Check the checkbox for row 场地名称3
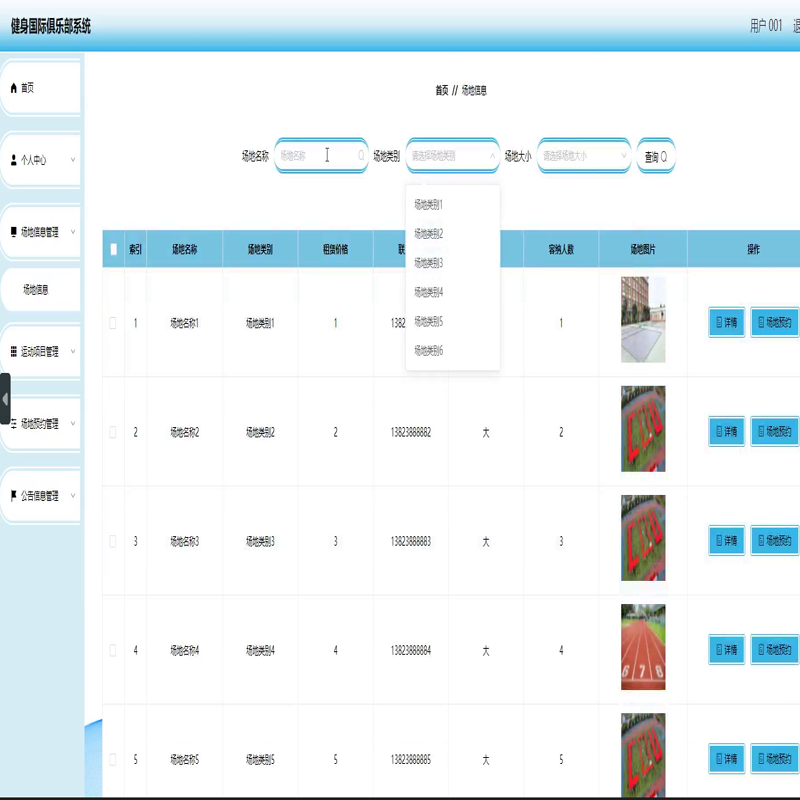 [x=113, y=541]
